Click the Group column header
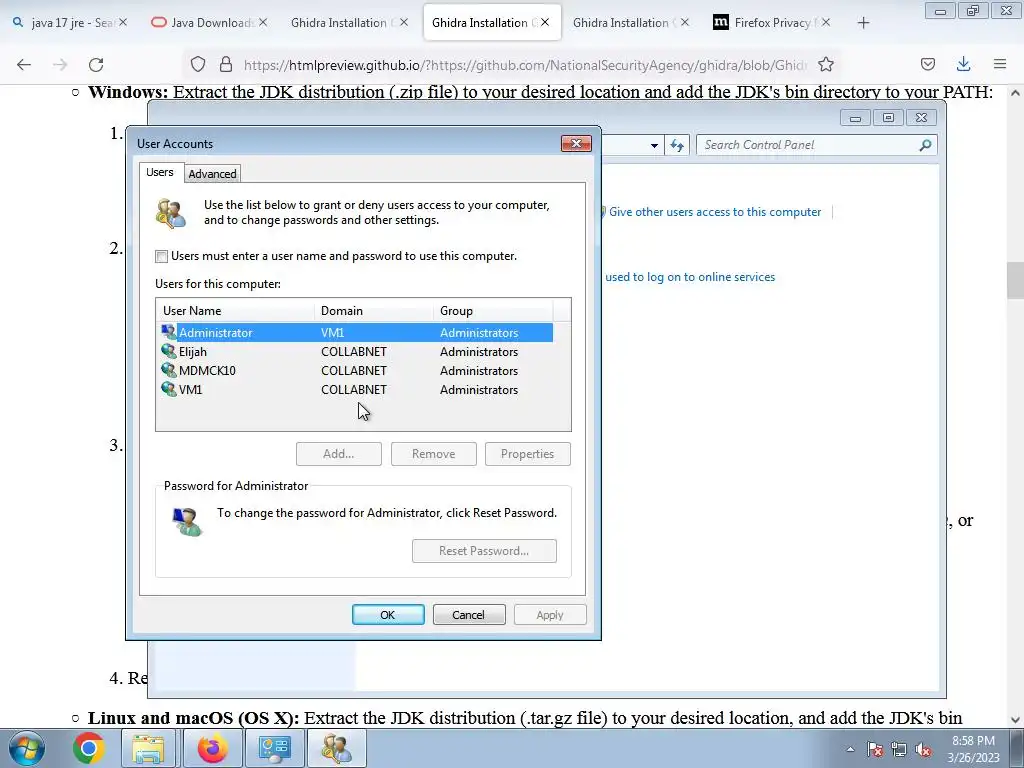Screen dimensions: 1024x768 click(493, 311)
